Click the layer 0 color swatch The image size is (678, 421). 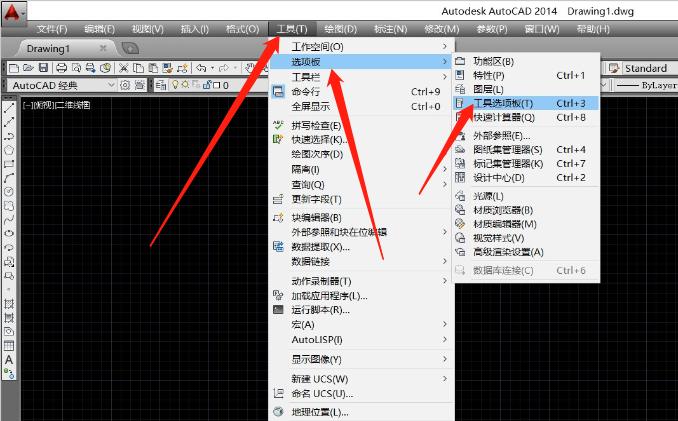[x=217, y=85]
